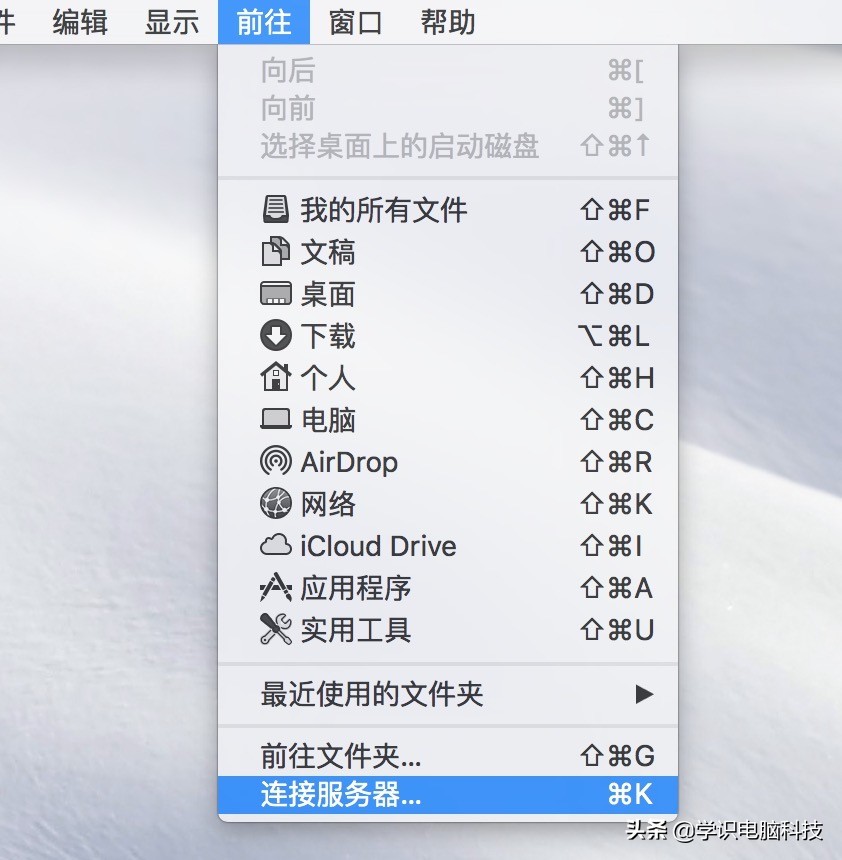Click the 电脑 computer icon
Image resolution: width=842 pixels, height=860 pixels.
click(275, 419)
